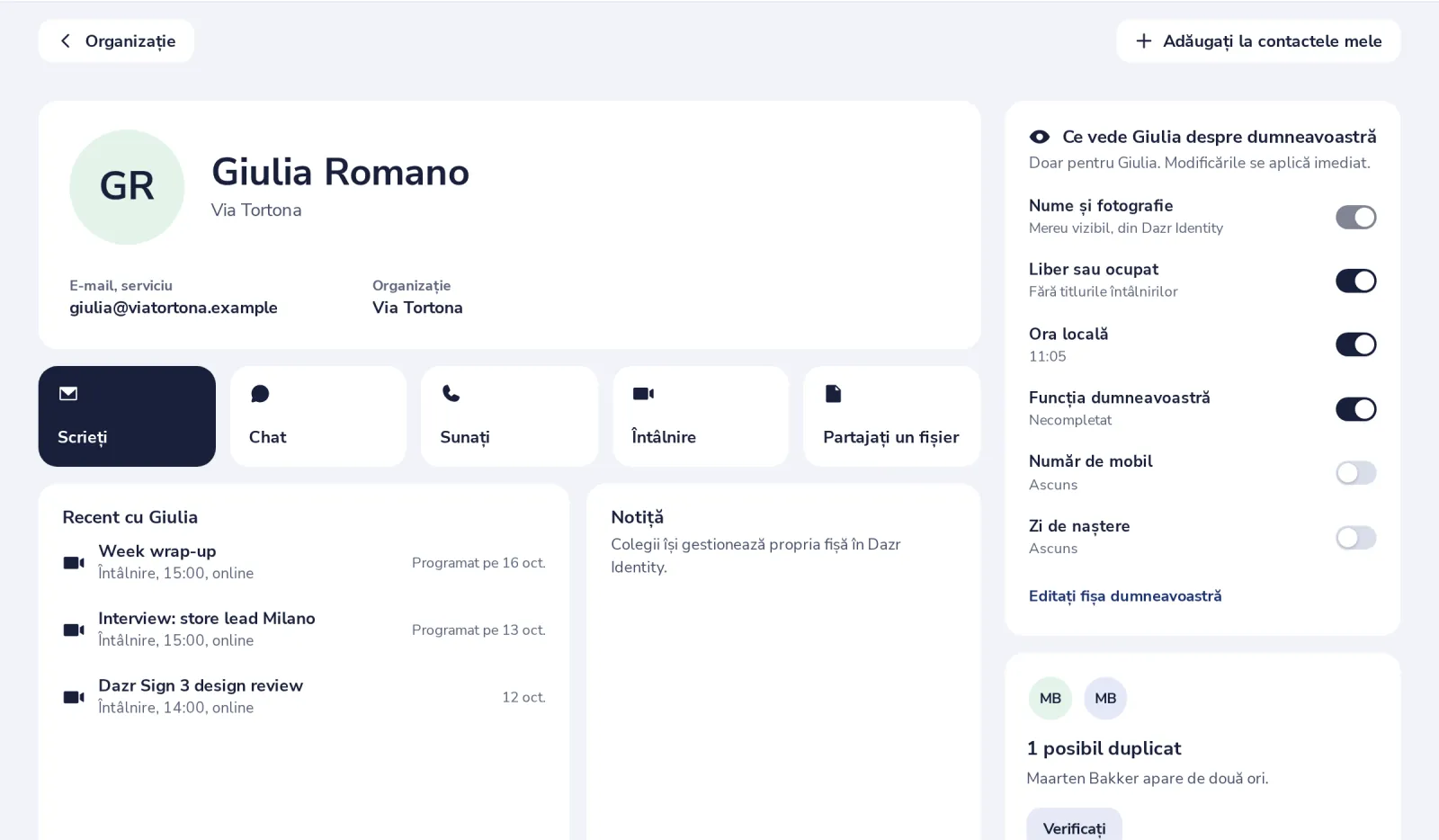Enable the Număr de mobil switch
This screenshot has width=1439, height=840.
[x=1355, y=473]
